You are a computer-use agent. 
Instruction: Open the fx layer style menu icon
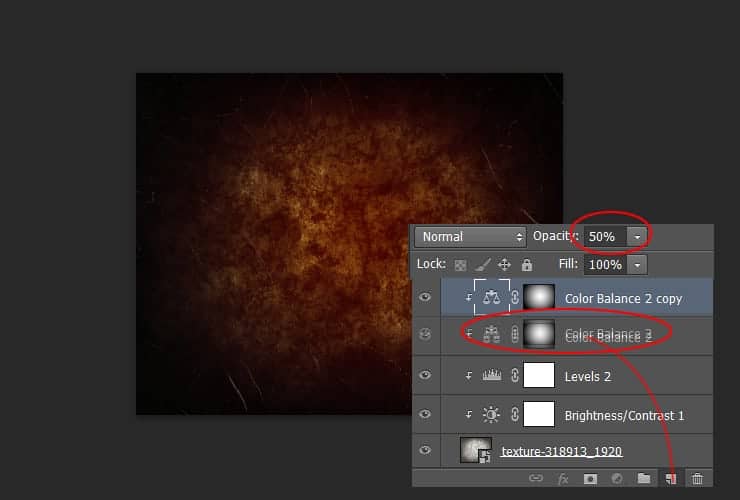tap(564, 479)
